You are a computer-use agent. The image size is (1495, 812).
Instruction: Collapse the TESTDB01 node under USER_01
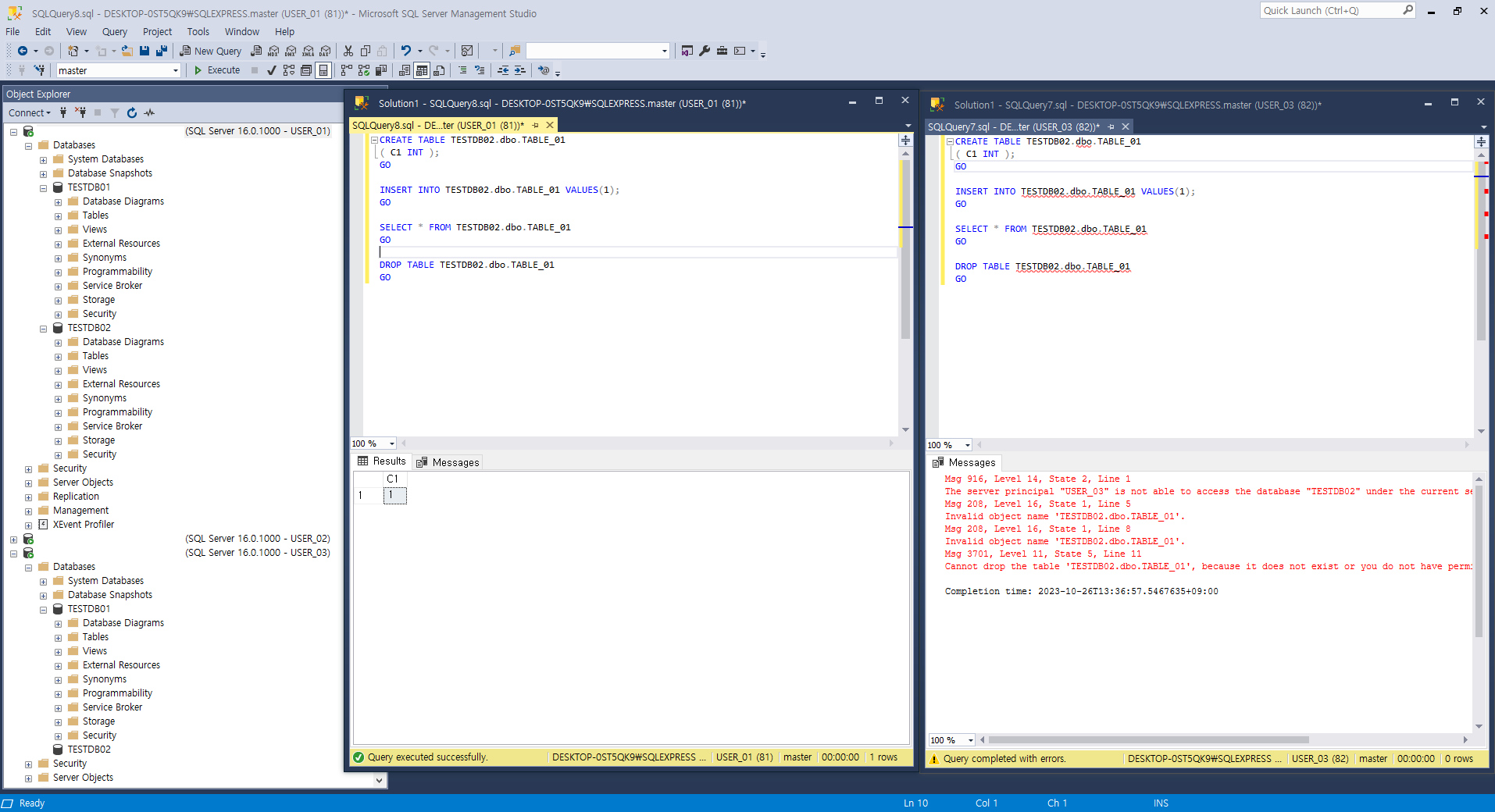(44, 188)
